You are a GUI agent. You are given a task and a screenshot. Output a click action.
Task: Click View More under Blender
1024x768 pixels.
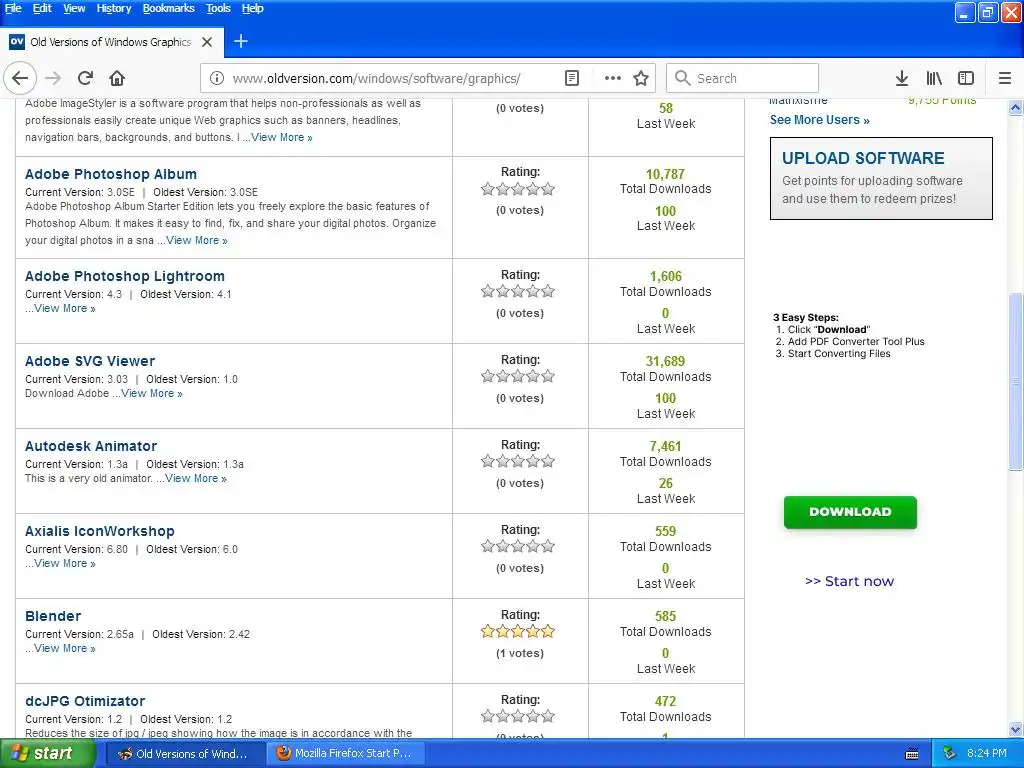[65, 648]
